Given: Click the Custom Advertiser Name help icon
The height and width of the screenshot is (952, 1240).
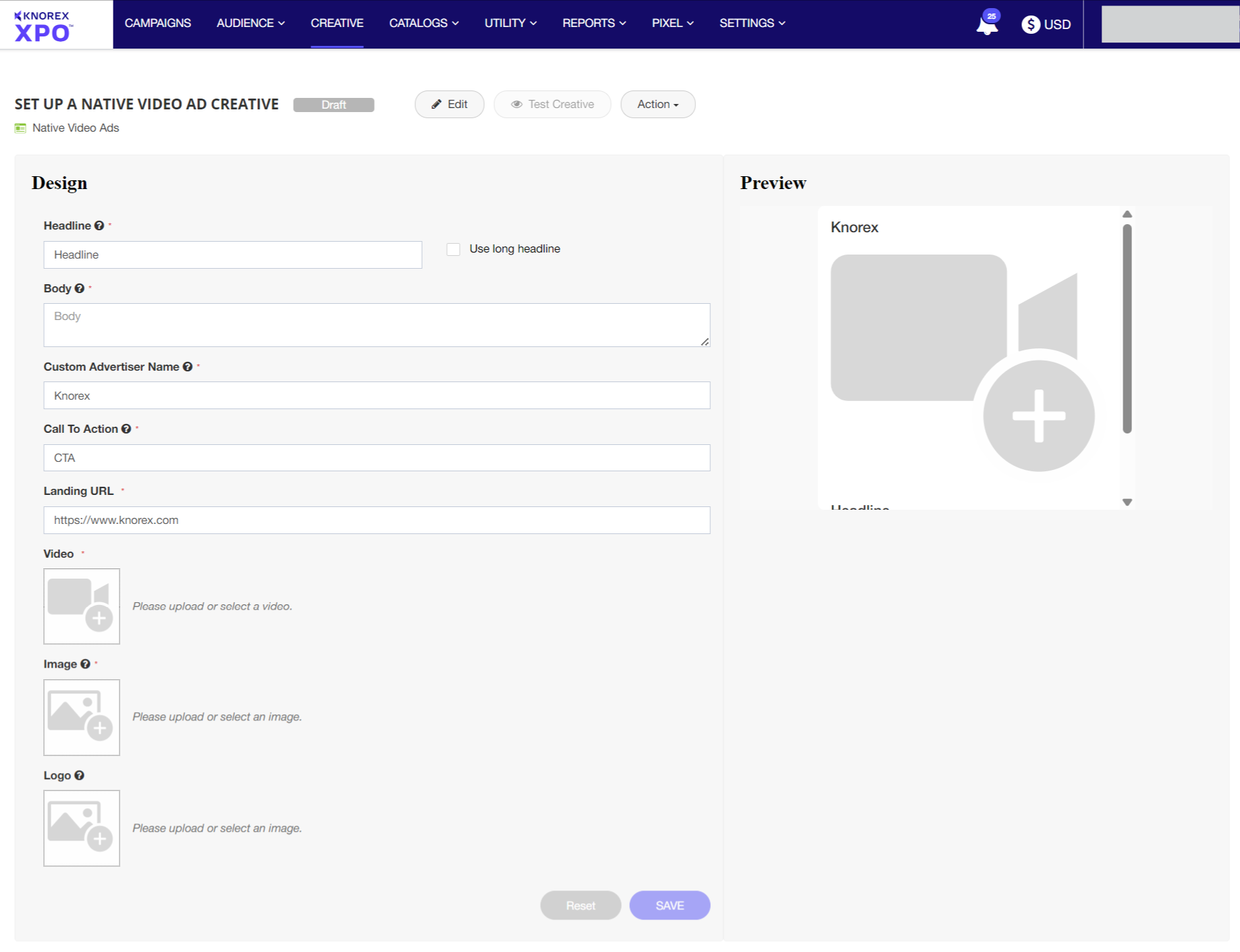Looking at the screenshot, I should (188, 367).
